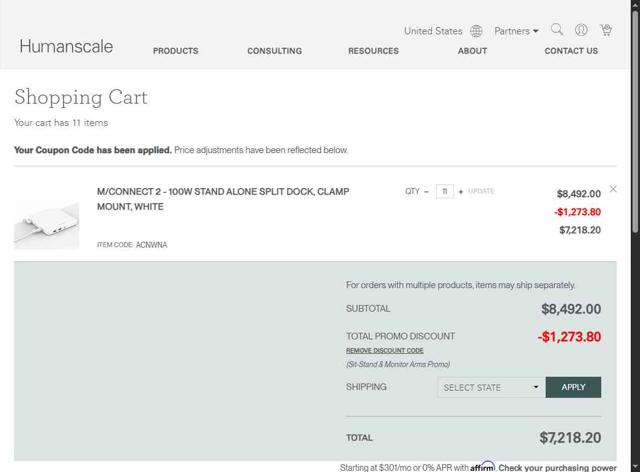
Task: Click the item code ACNWNA text
Action: coord(151,245)
